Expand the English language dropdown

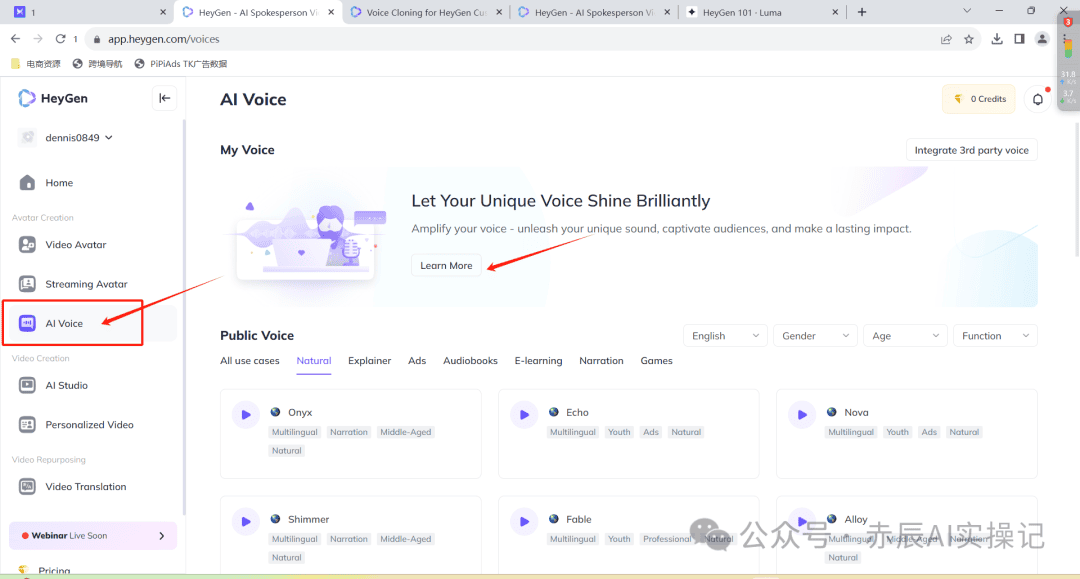tap(725, 336)
